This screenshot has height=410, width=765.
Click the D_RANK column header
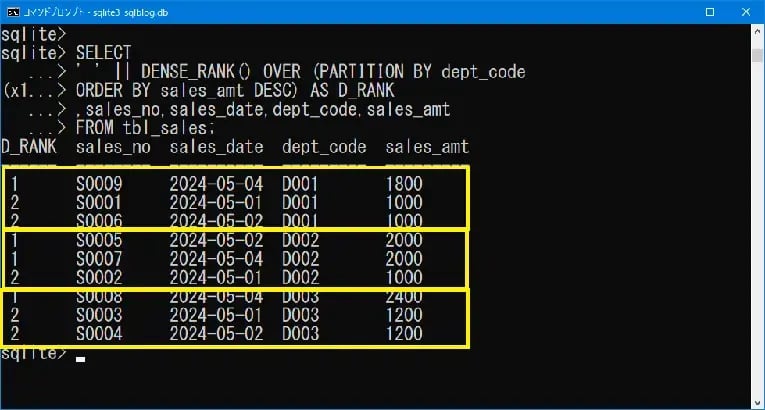click(29, 147)
